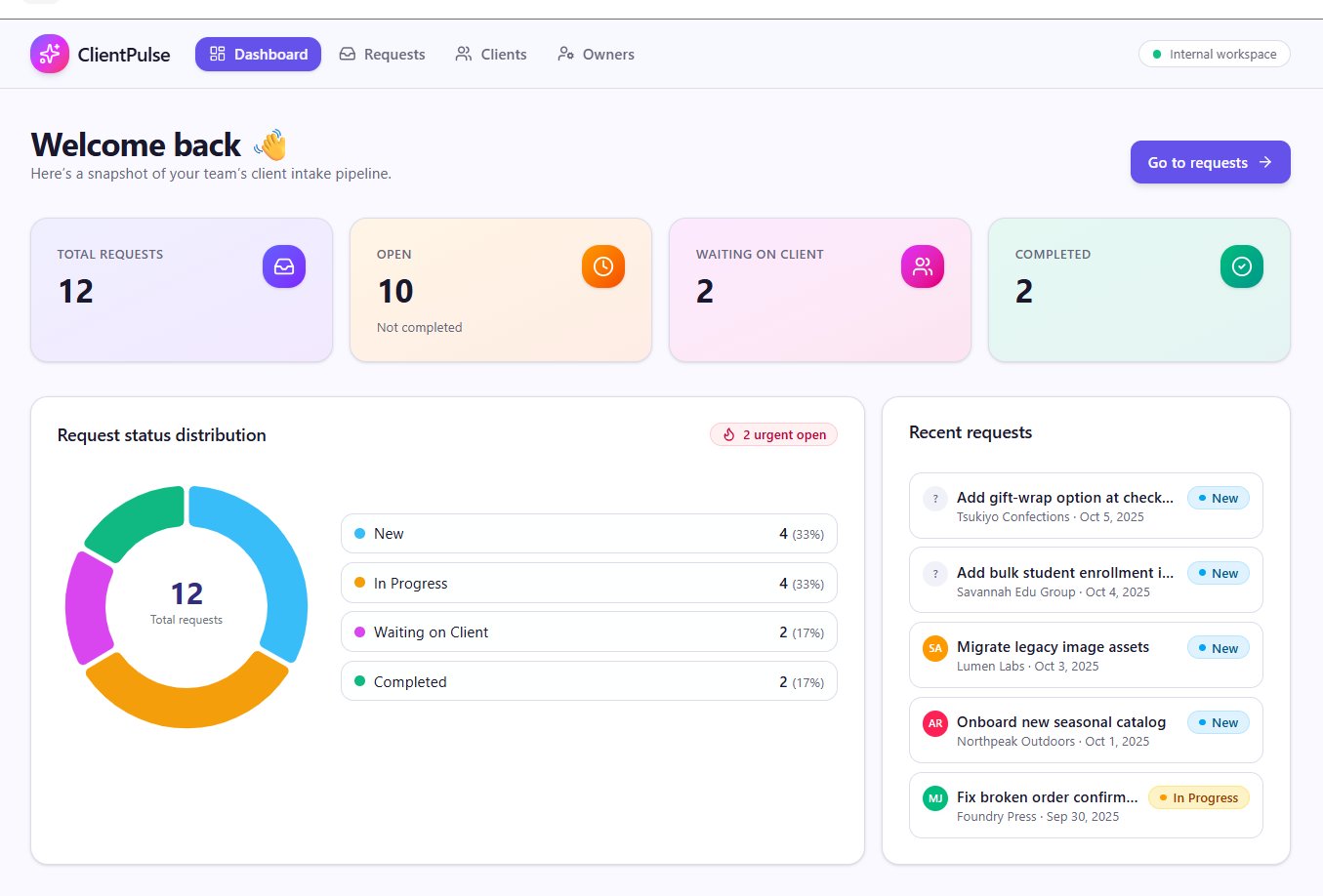The image size is (1323, 896).
Task: Click the waving hand emoji beside Welcome back
Action: pos(270,144)
